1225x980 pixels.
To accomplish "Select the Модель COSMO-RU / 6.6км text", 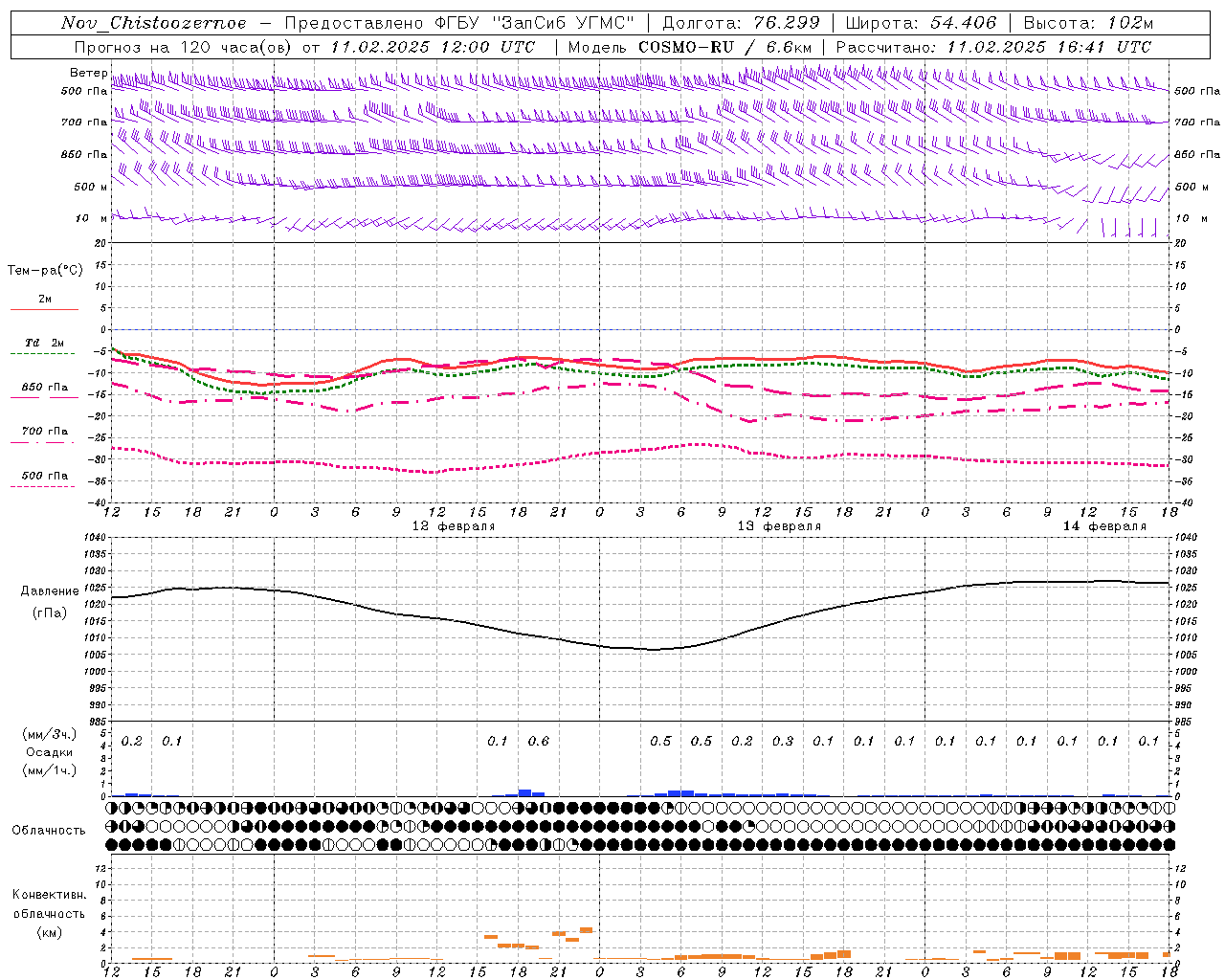I will 690,47.
